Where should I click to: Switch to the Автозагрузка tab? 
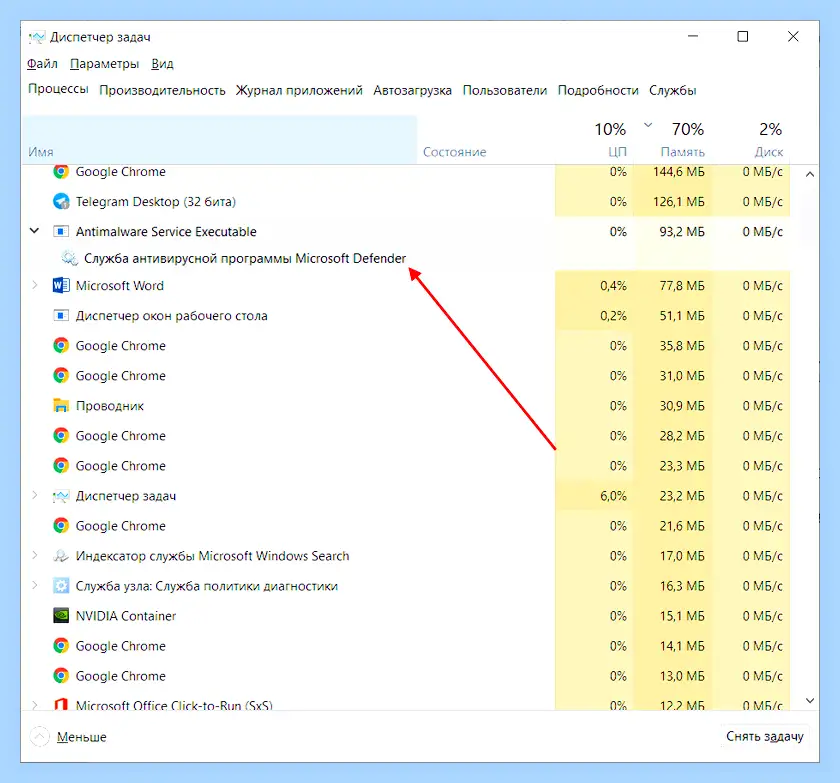click(412, 91)
